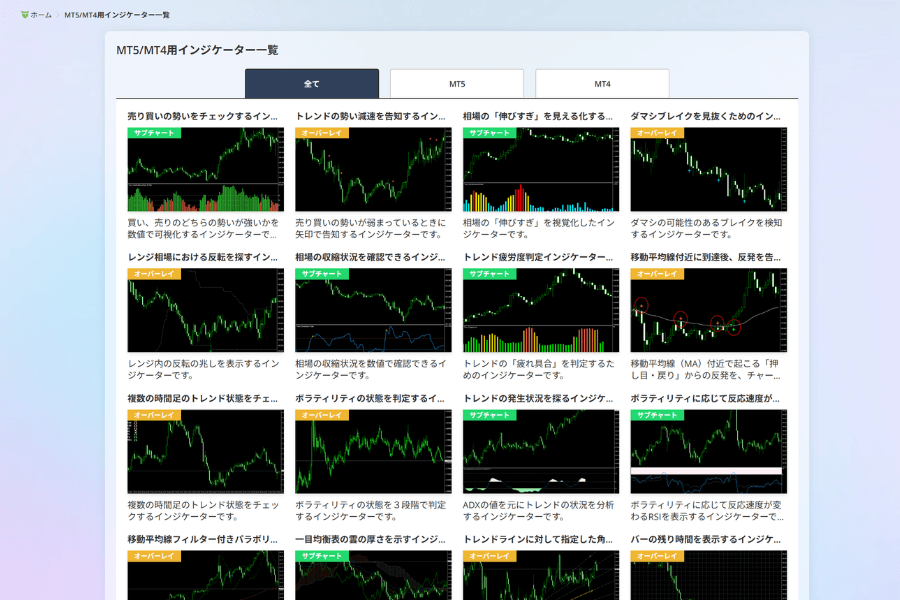The width and height of the screenshot is (900, 600).
Task: Switch to the MT4 tab
Action: coord(602,84)
